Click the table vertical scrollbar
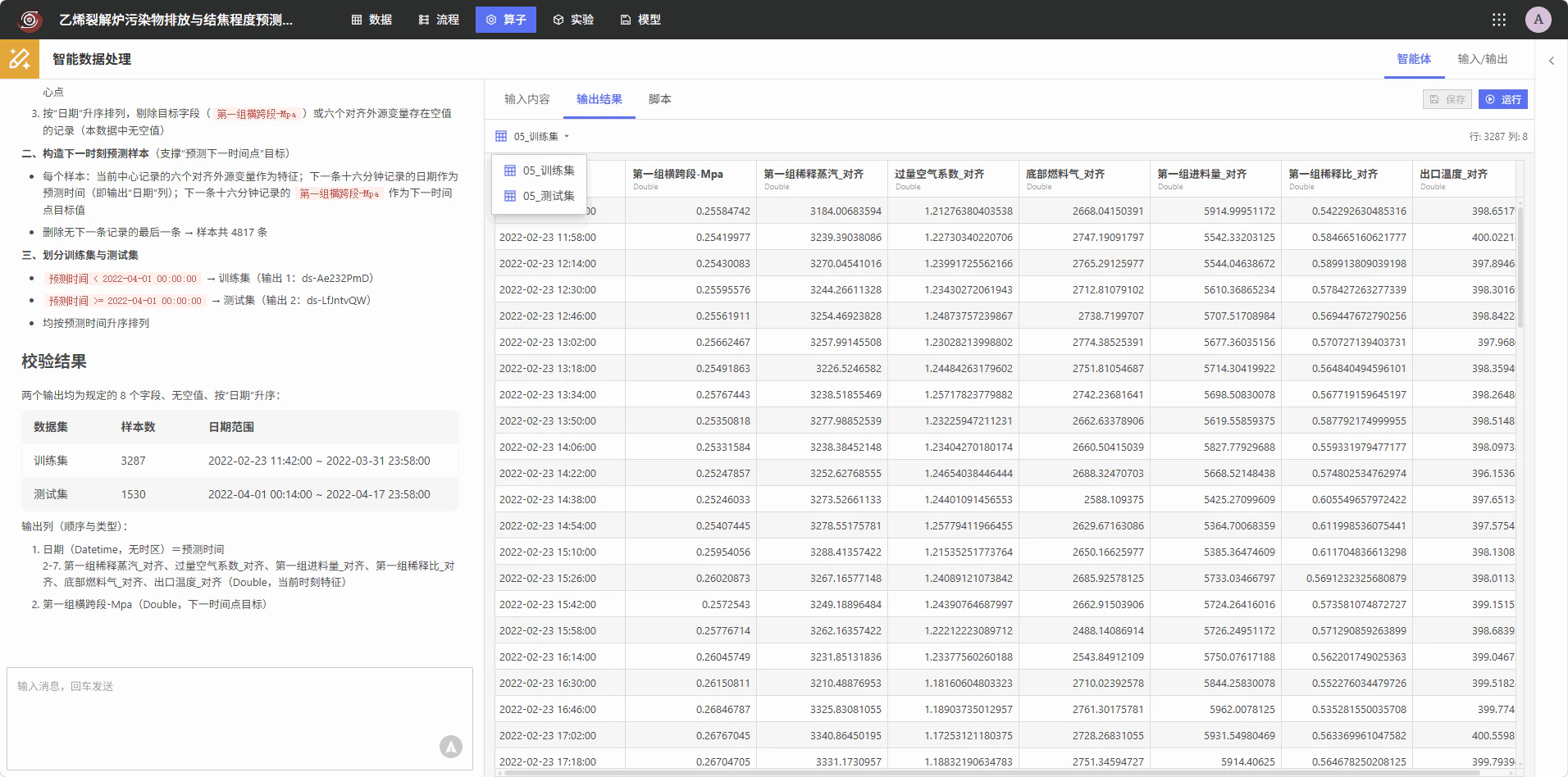This screenshot has width=1568, height=777. tap(1520, 266)
